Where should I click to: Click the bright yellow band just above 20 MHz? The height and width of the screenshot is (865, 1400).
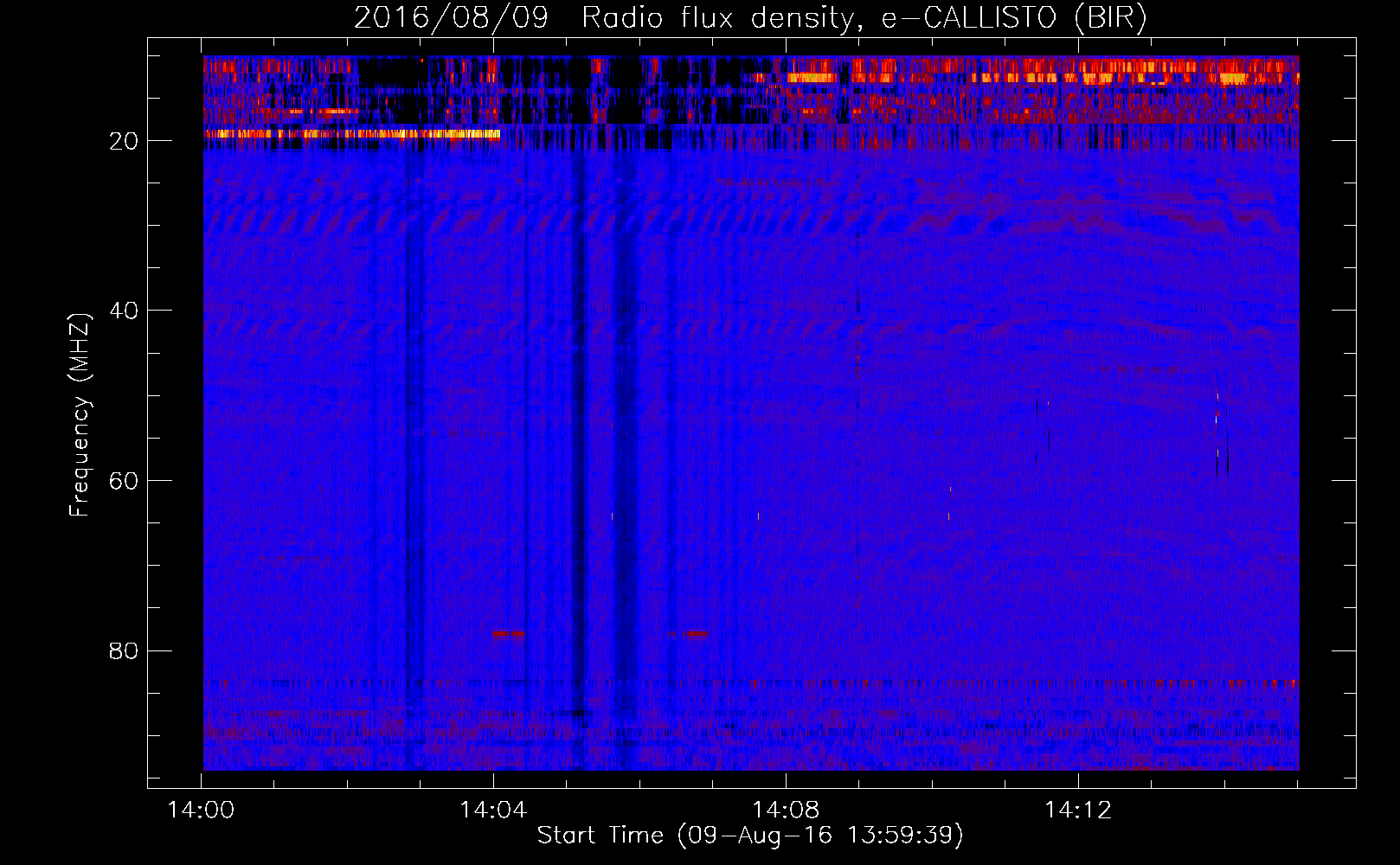tap(351, 134)
